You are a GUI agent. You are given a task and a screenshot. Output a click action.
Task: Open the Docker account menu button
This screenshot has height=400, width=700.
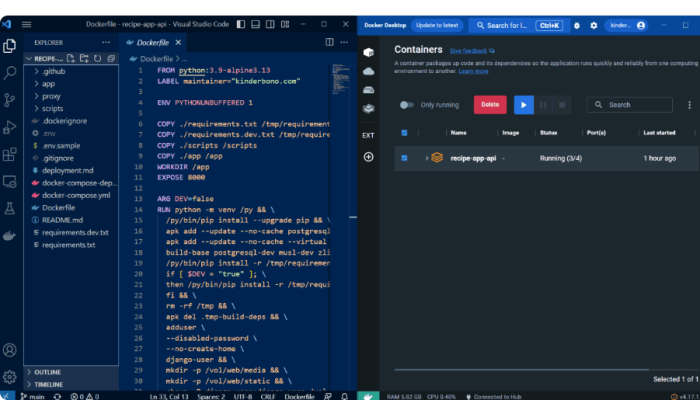[628, 25]
